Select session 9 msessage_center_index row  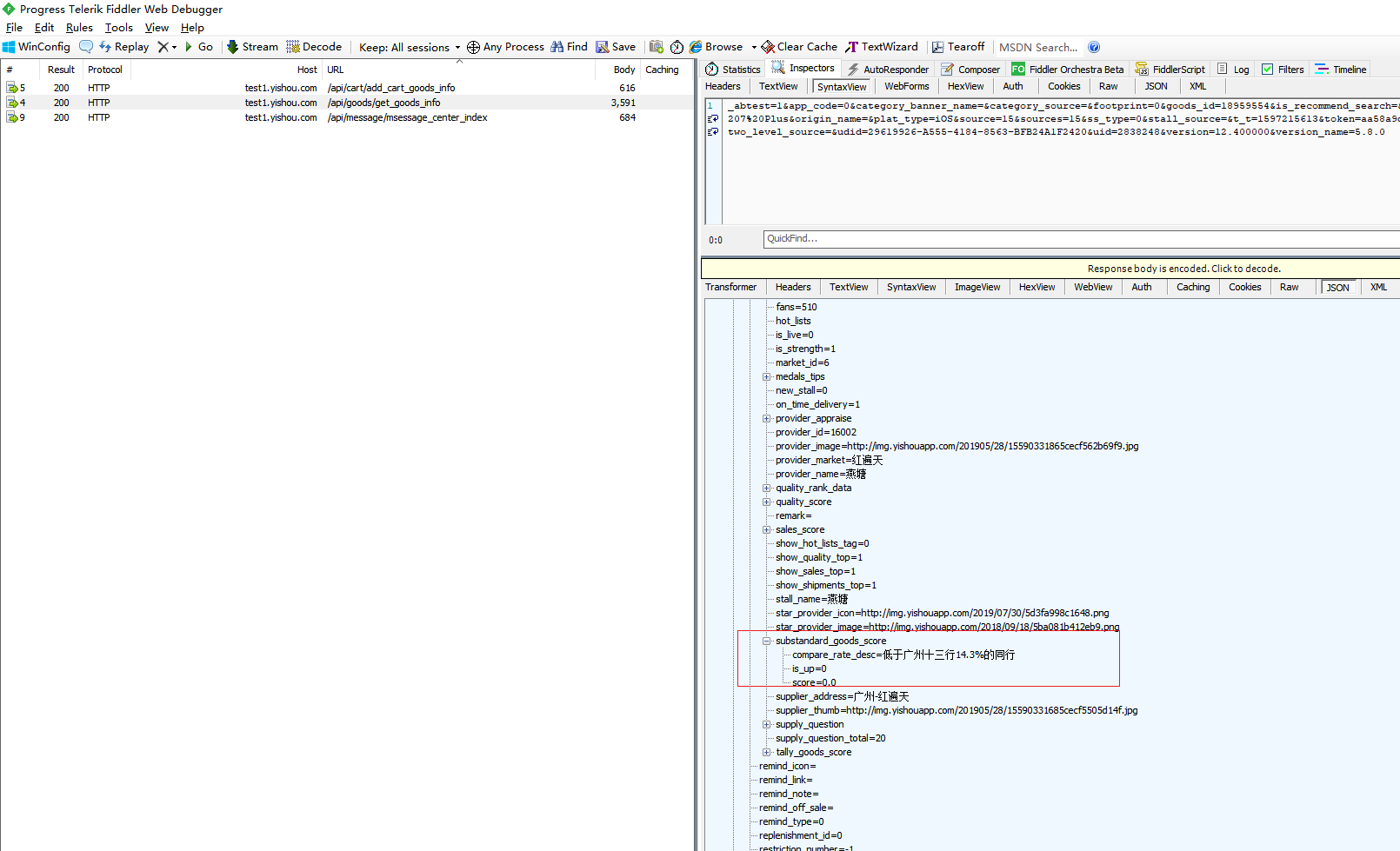pos(347,117)
